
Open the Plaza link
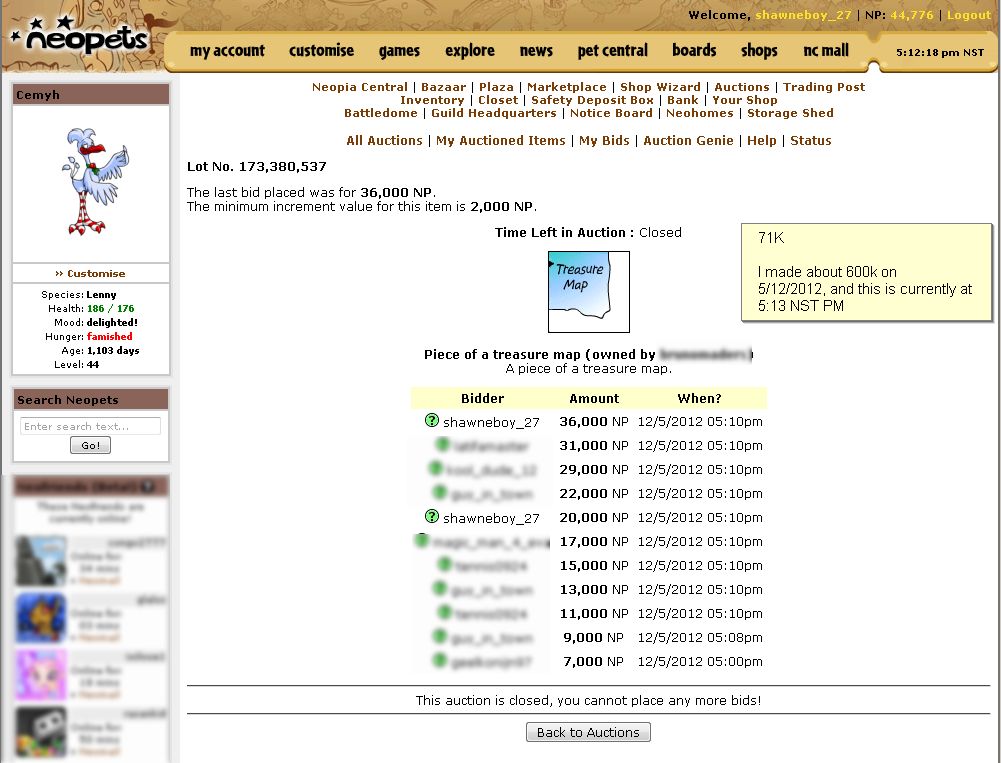tap(496, 87)
